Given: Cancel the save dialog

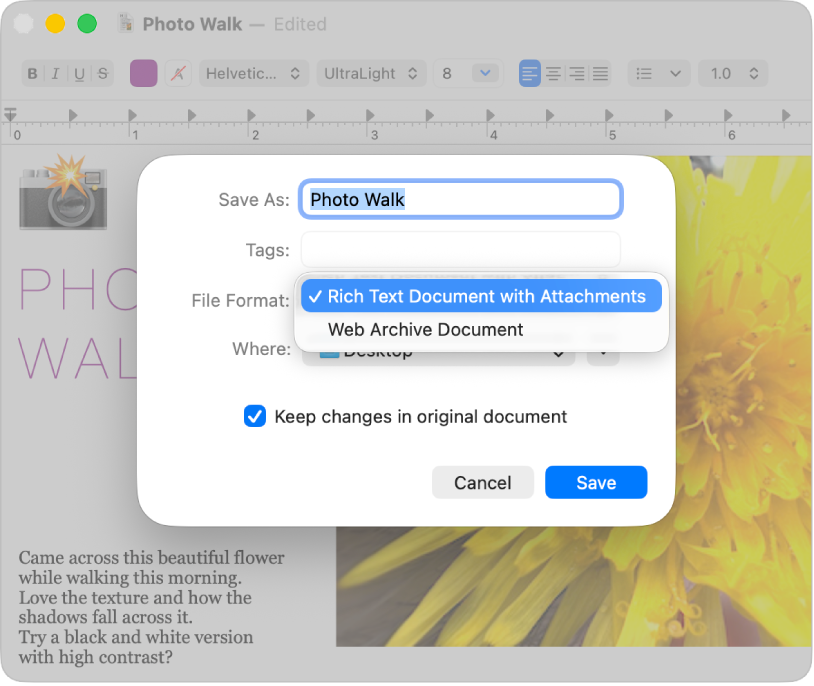Looking at the screenshot, I should click(483, 482).
